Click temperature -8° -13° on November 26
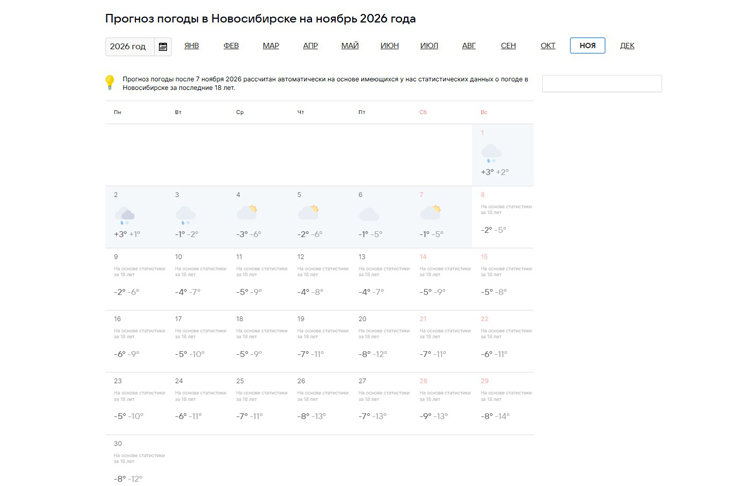 [311, 416]
